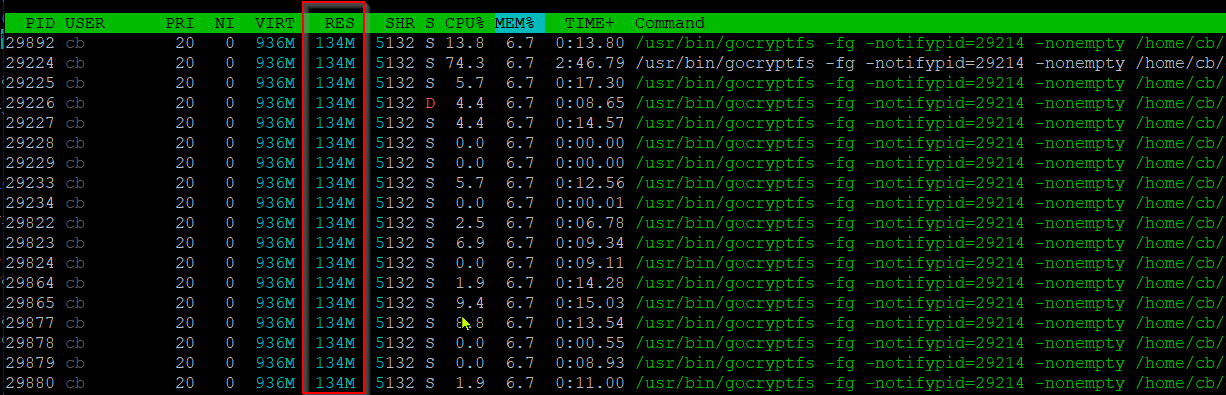Click the TIME+ value 0:00.01
The image size is (1226, 395).
590,203
